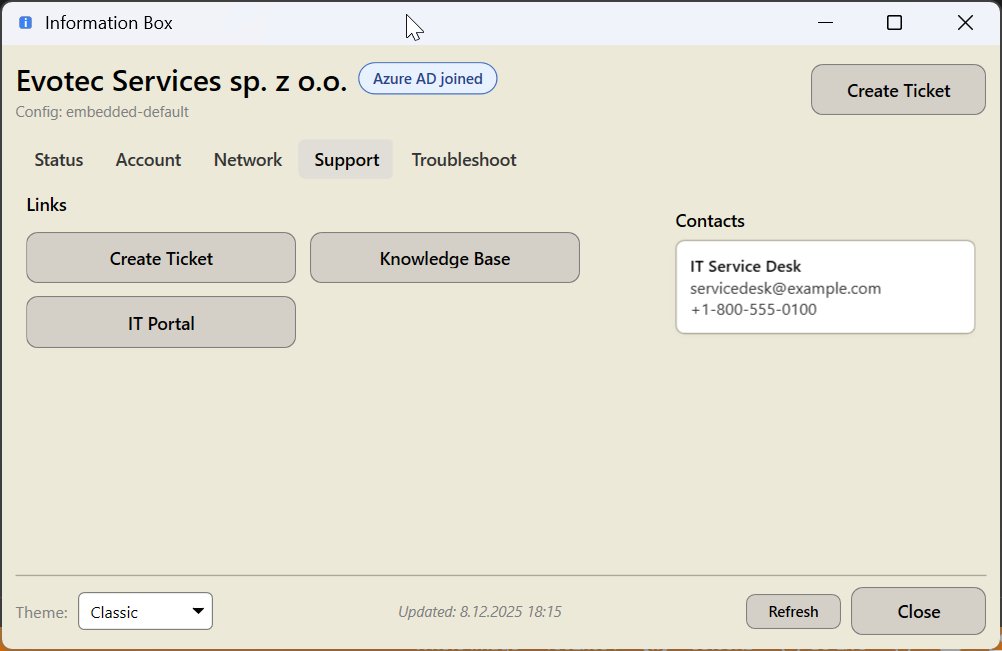Open the Knowledge Base link button
Image resolution: width=1002 pixels, height=651 pixels.
pos(445,258)
